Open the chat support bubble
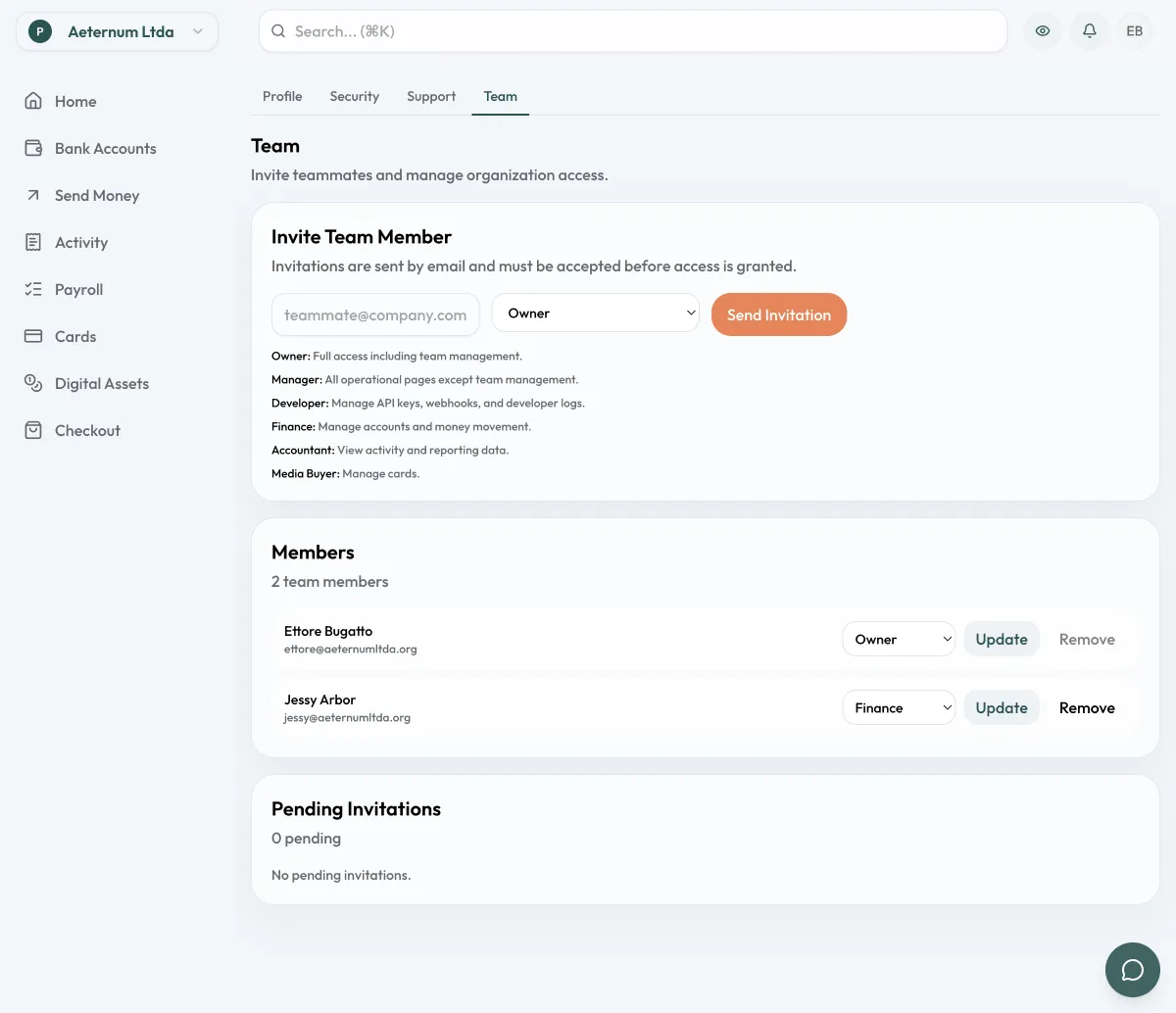The image size is (1176, 1013). (1133, 970)
